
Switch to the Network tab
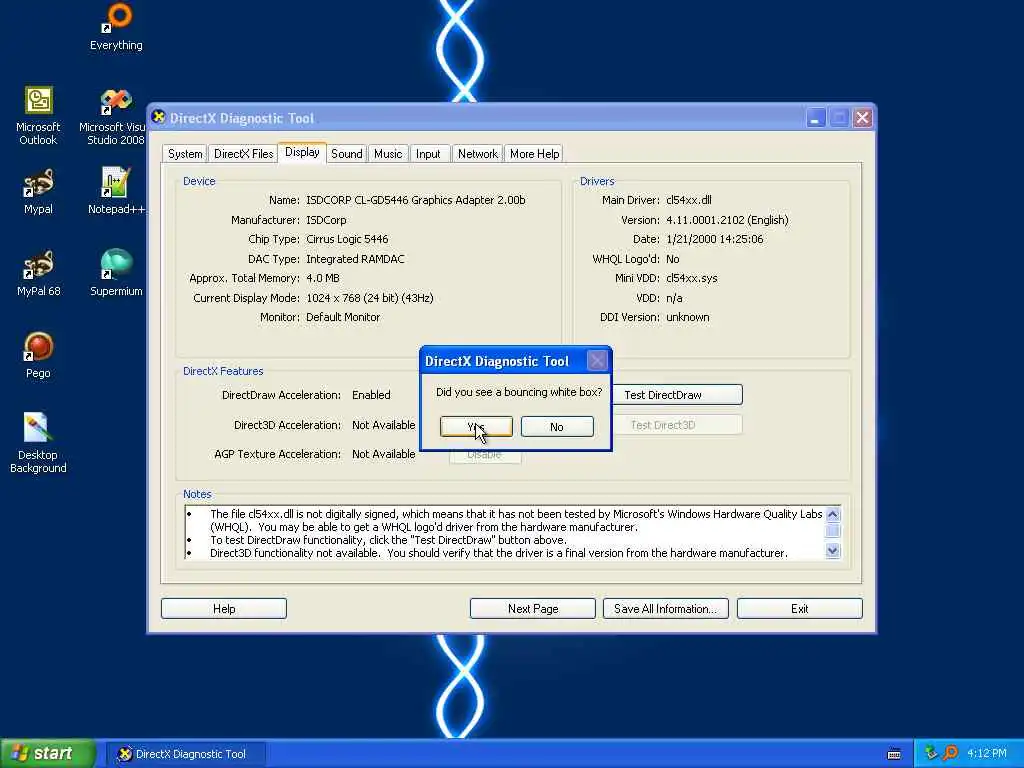point(477,154)
